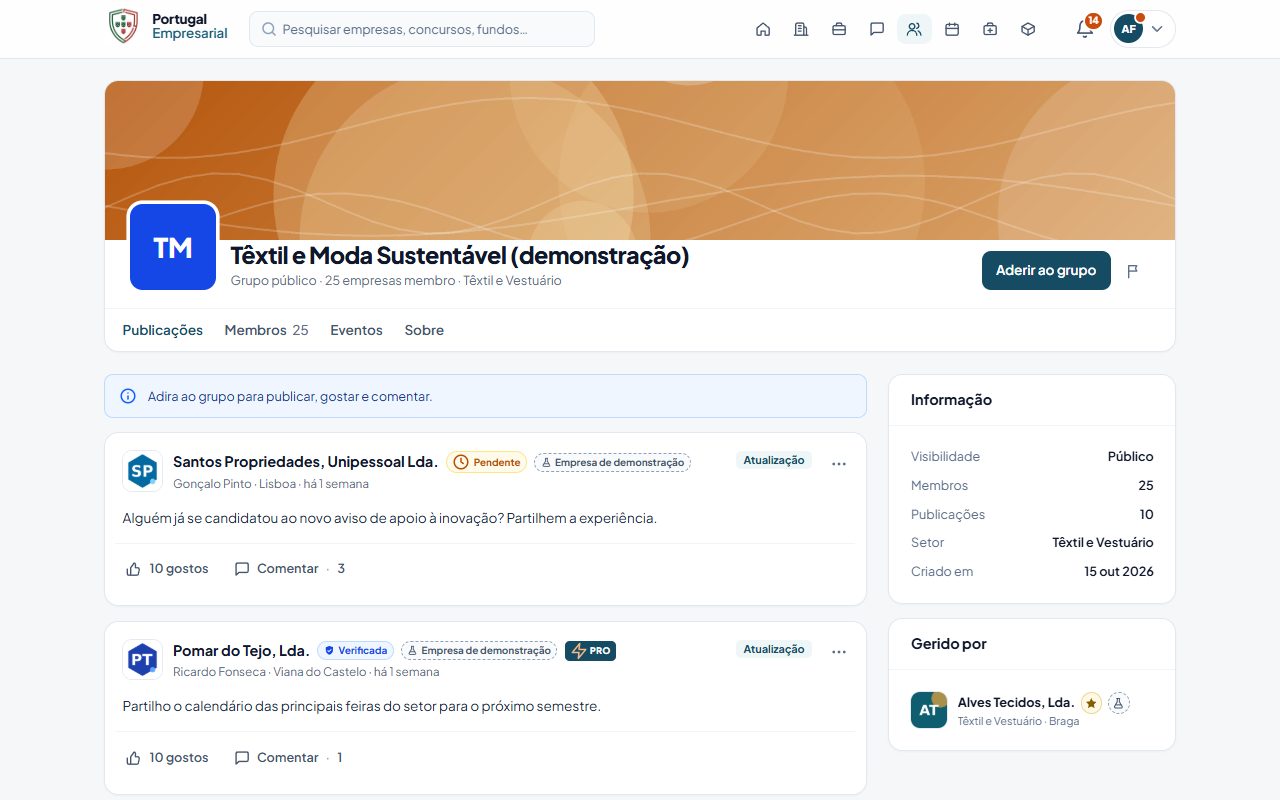Screen dimensions: 1280x800
Task: Open the notifications bell with 14 badge
Action: point(1085,29)
